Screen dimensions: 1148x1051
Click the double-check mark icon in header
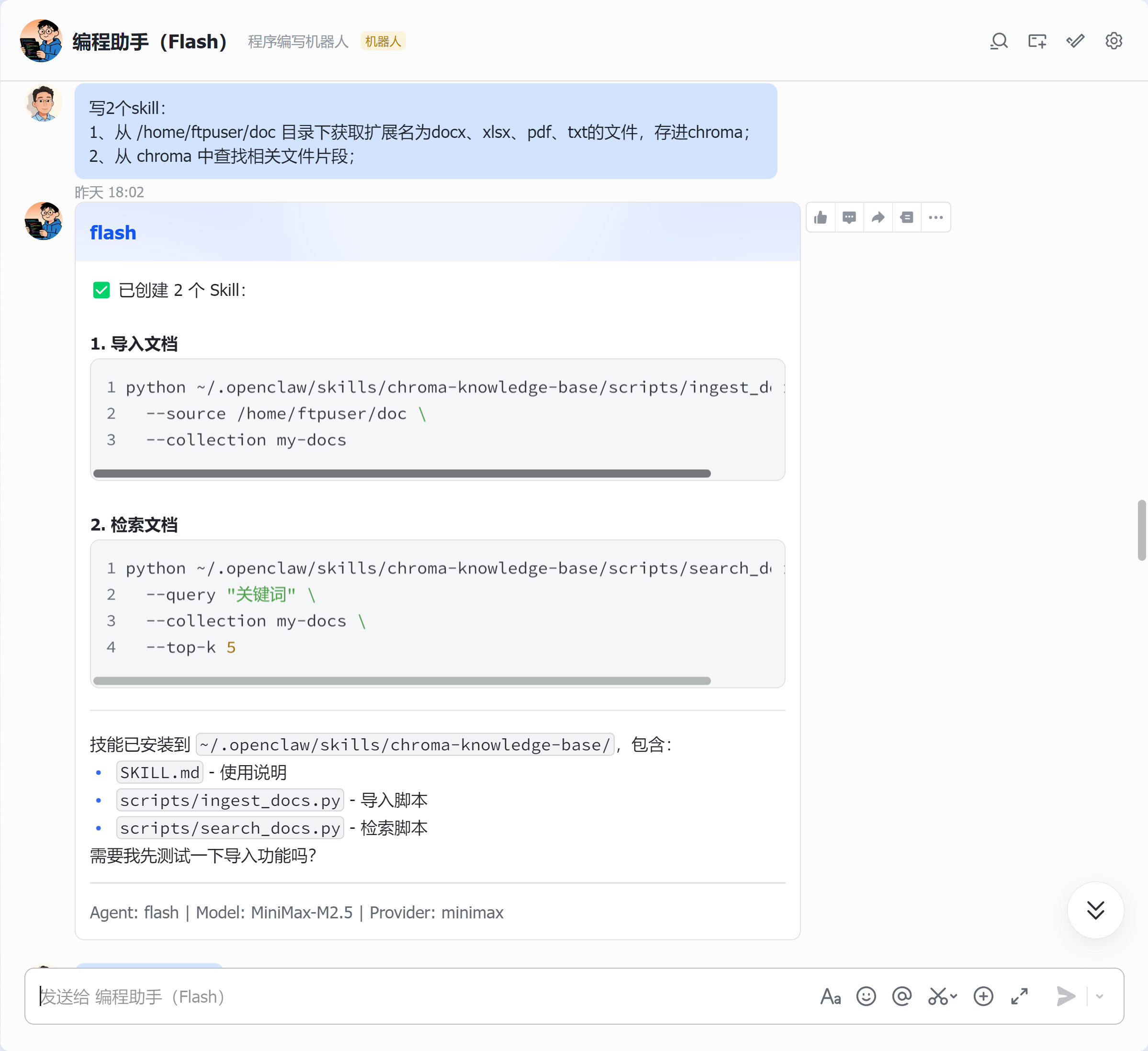1075,42
